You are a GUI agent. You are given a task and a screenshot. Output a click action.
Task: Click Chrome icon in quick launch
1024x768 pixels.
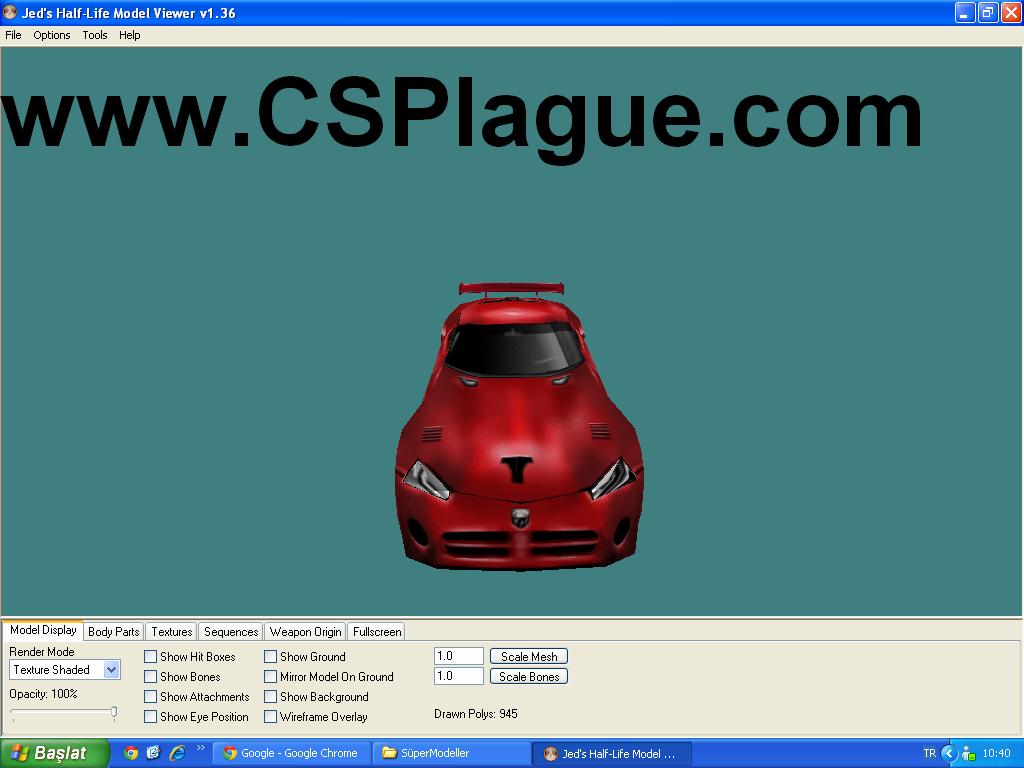pos(131,753)
